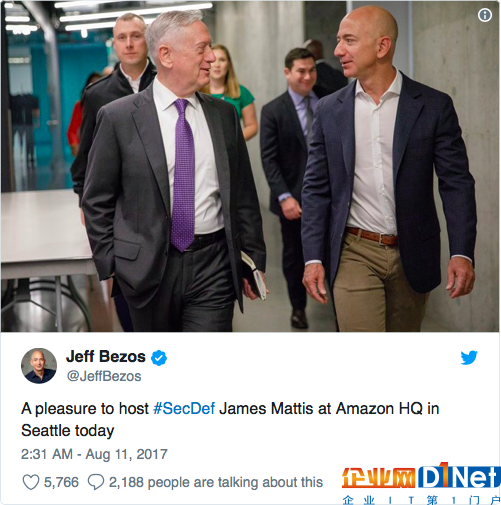The image size is (501, 505).
Task: Click the @JeffBezos handle
Action: pos(104,376)
